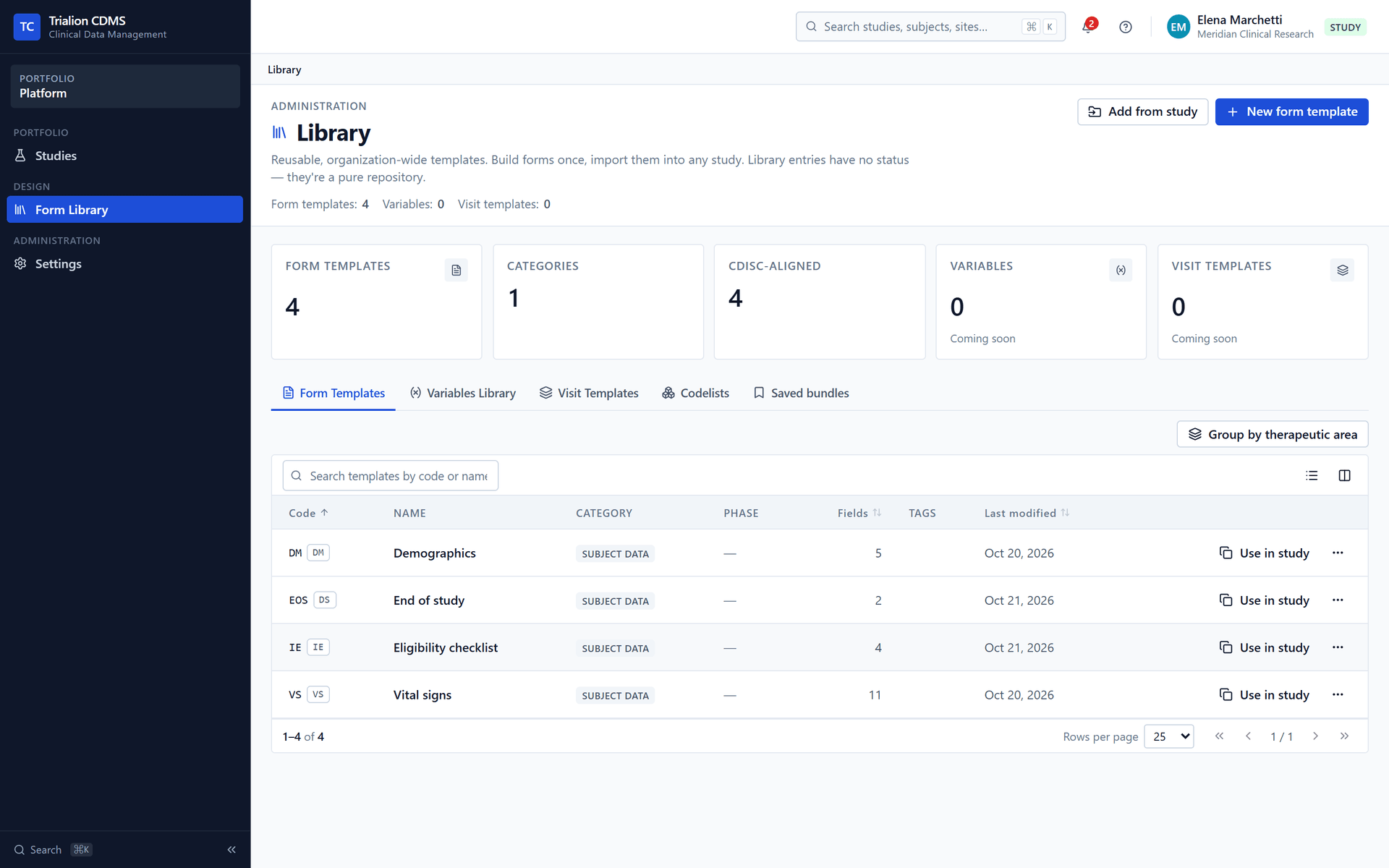Collapse the sidebar with the double chevron
Screen dimensions: 1389x868
(231, 850)
